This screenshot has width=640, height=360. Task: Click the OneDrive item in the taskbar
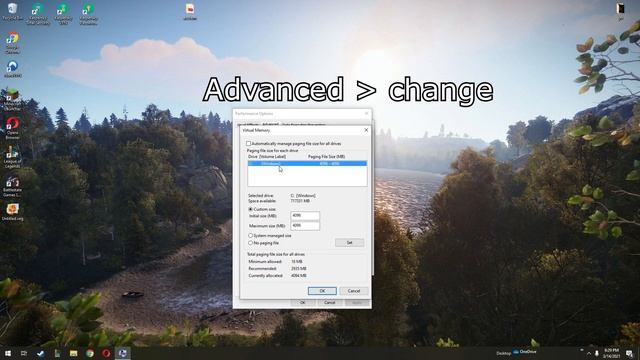(x=525, y=351)
